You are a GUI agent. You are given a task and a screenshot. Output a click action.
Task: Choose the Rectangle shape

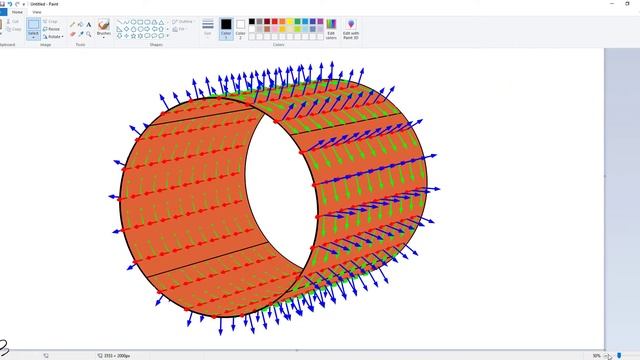(x=140, y=22)
